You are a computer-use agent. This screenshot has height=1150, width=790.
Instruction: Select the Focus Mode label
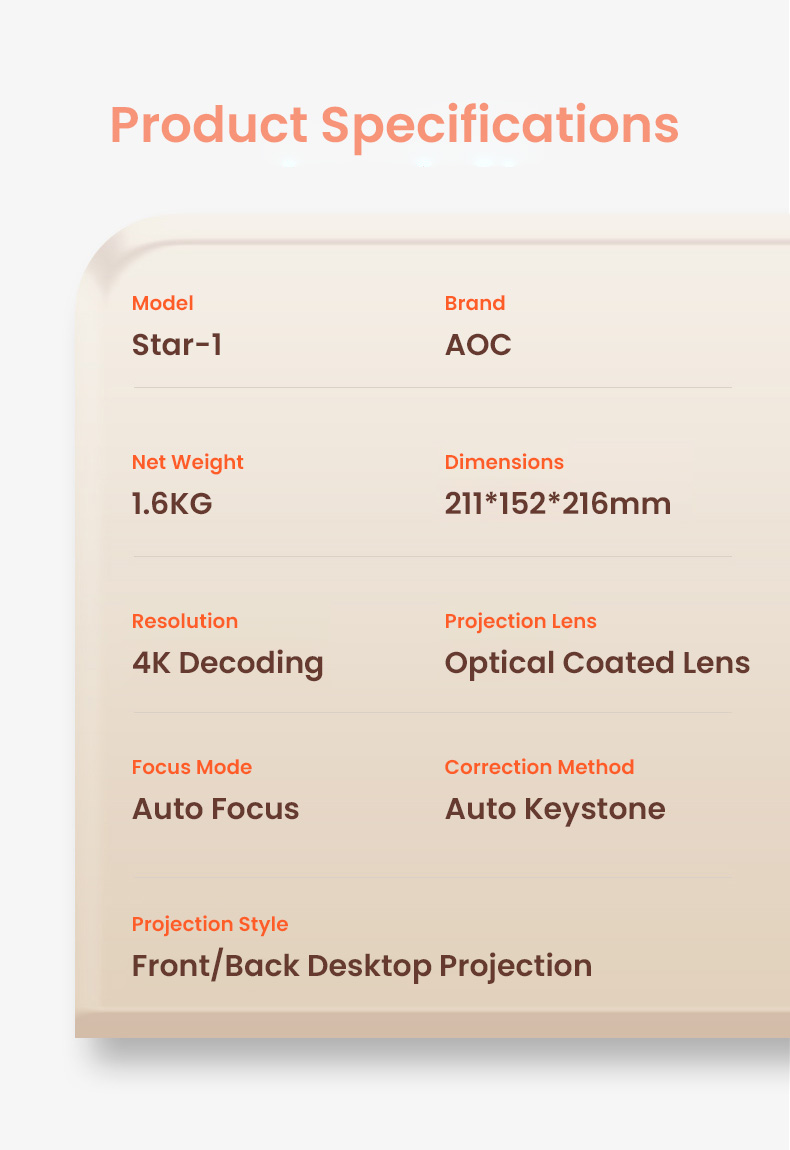pos(192,767)
